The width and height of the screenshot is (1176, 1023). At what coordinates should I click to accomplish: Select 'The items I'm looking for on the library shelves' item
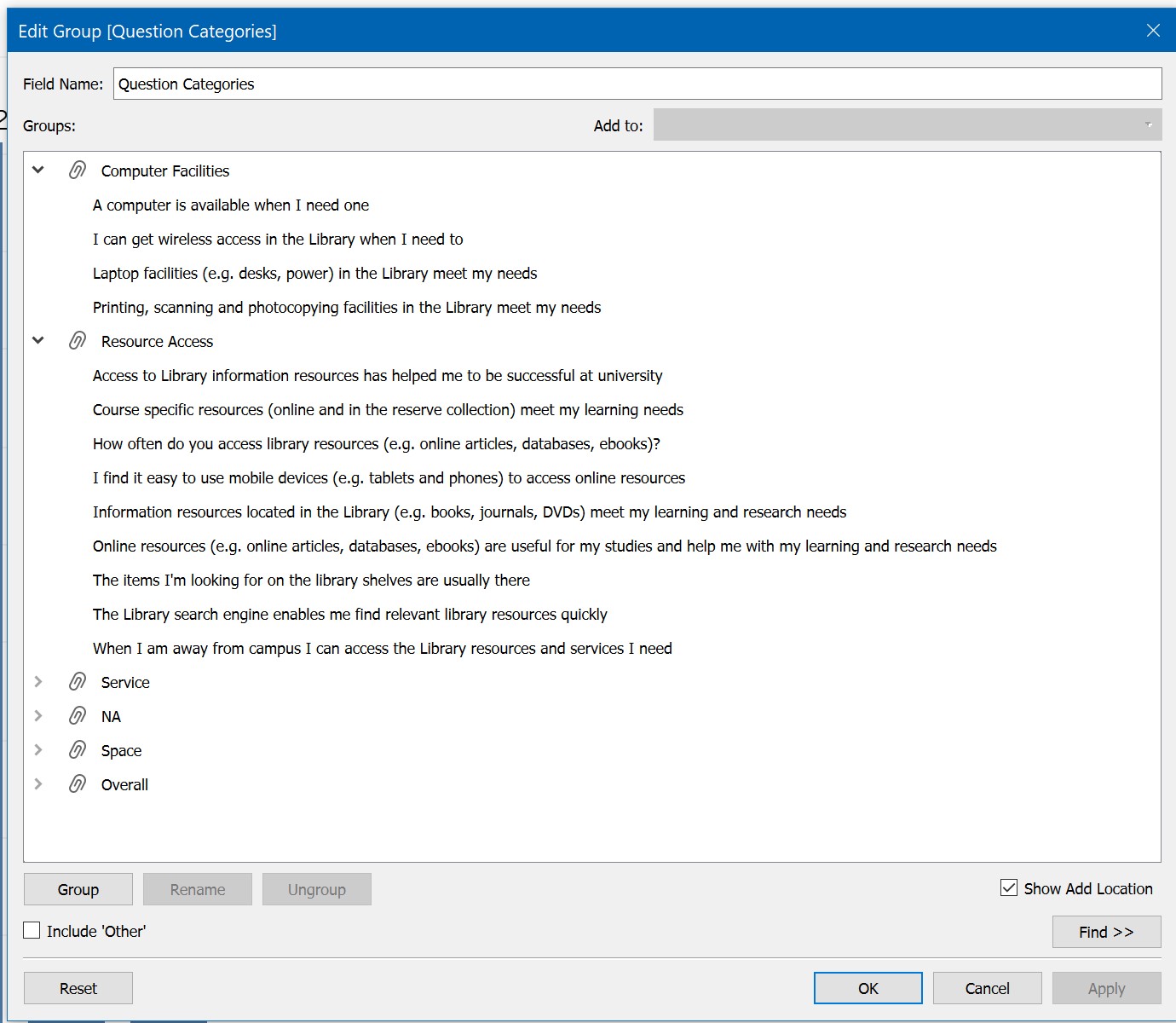pos(311,581)
